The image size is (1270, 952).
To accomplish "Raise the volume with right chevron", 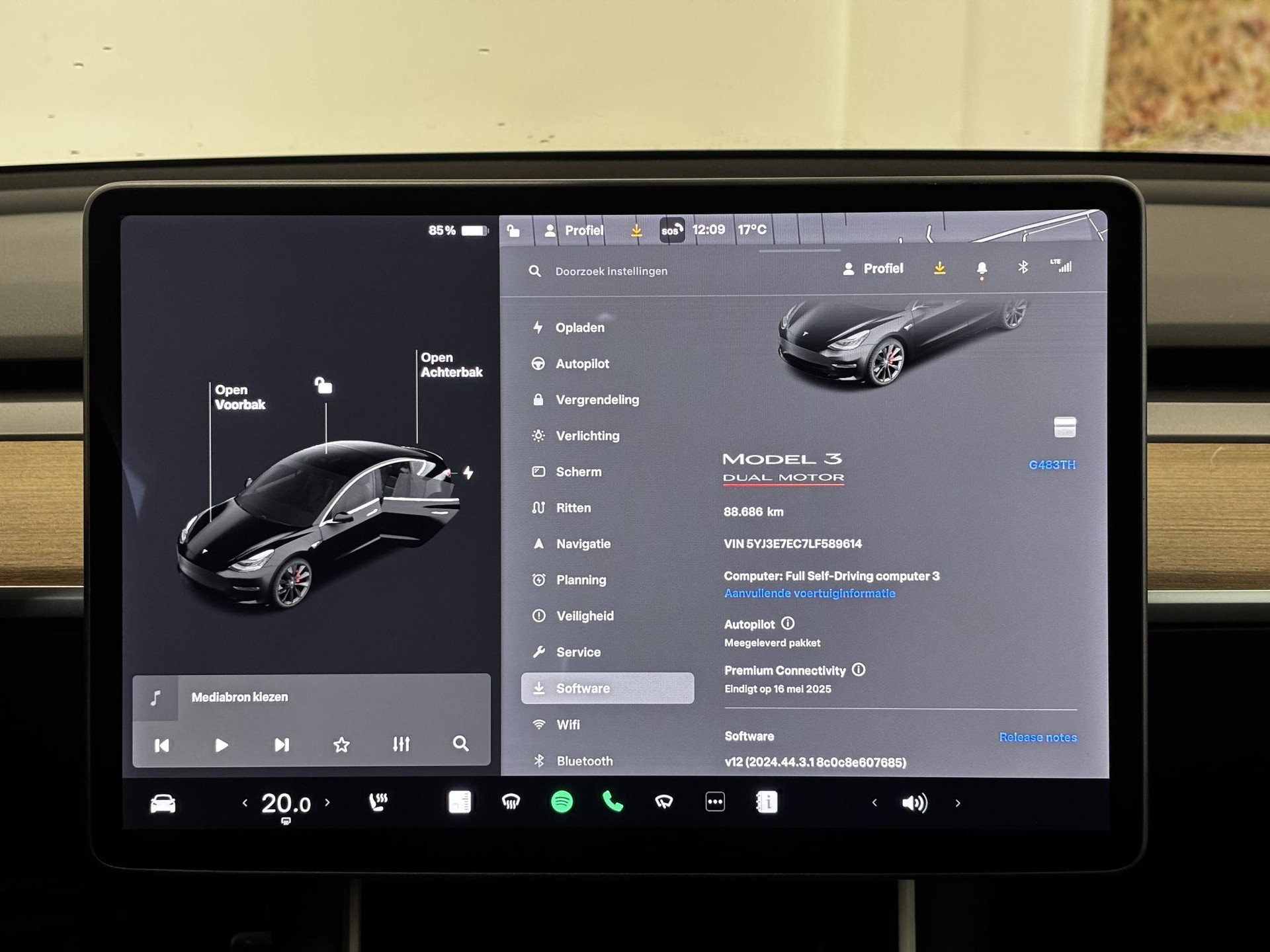I will click(958, 803).
